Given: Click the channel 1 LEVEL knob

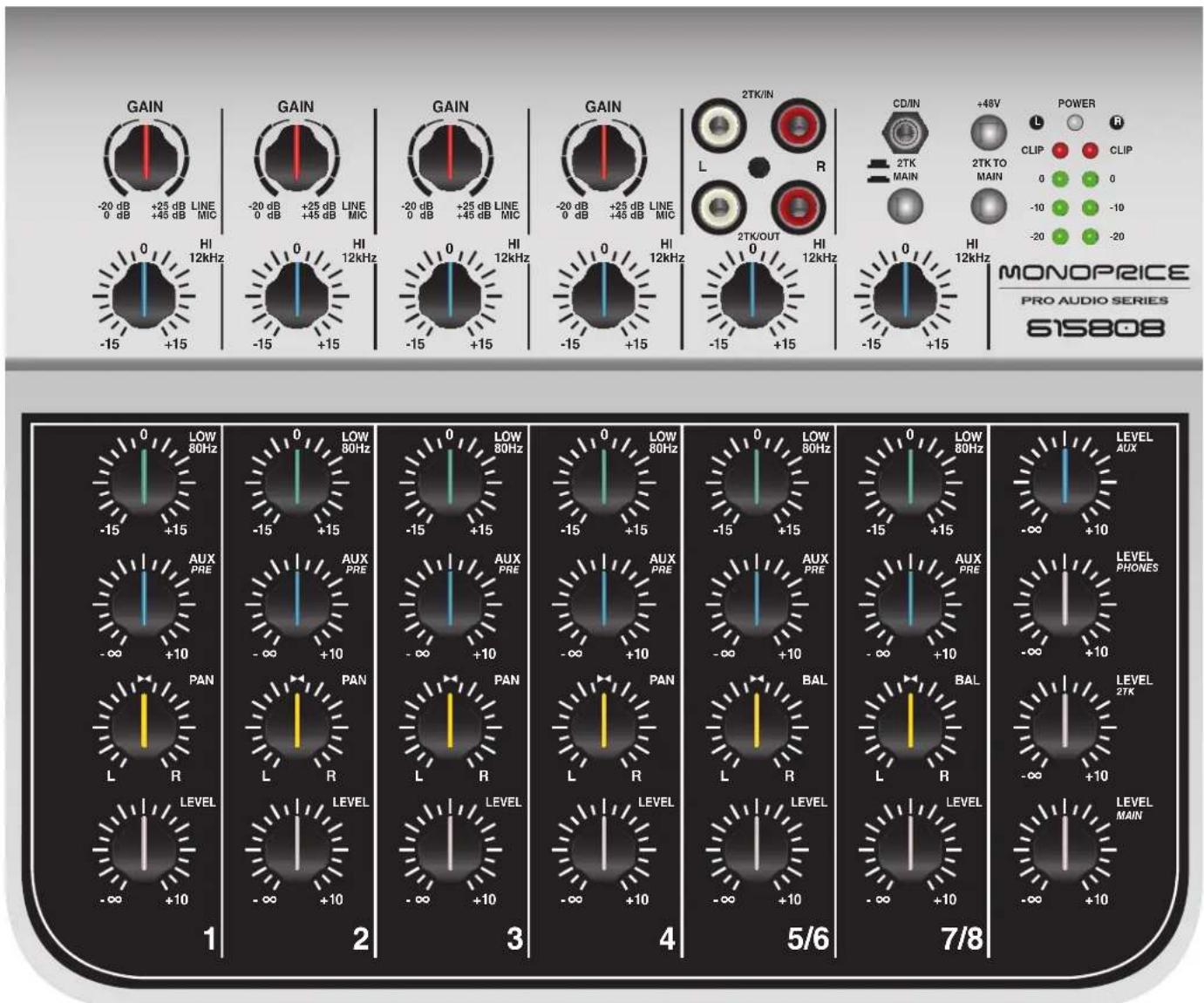Looking at the screenshot, I should (x=144, y=846).
